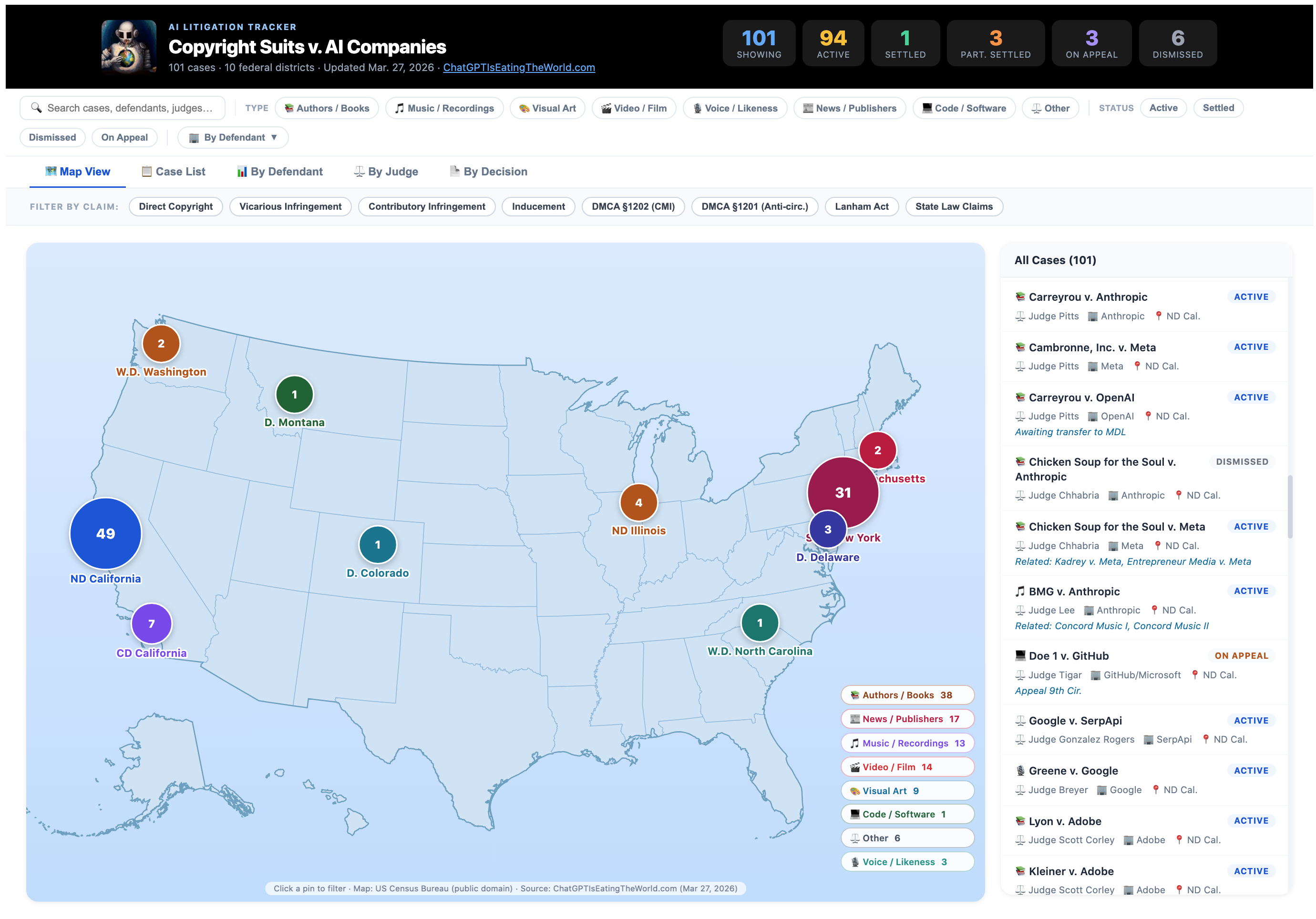The image size is (1316, 919).
Task: Click the S.D. New York pin showing 31
Action: pos(843,493)
